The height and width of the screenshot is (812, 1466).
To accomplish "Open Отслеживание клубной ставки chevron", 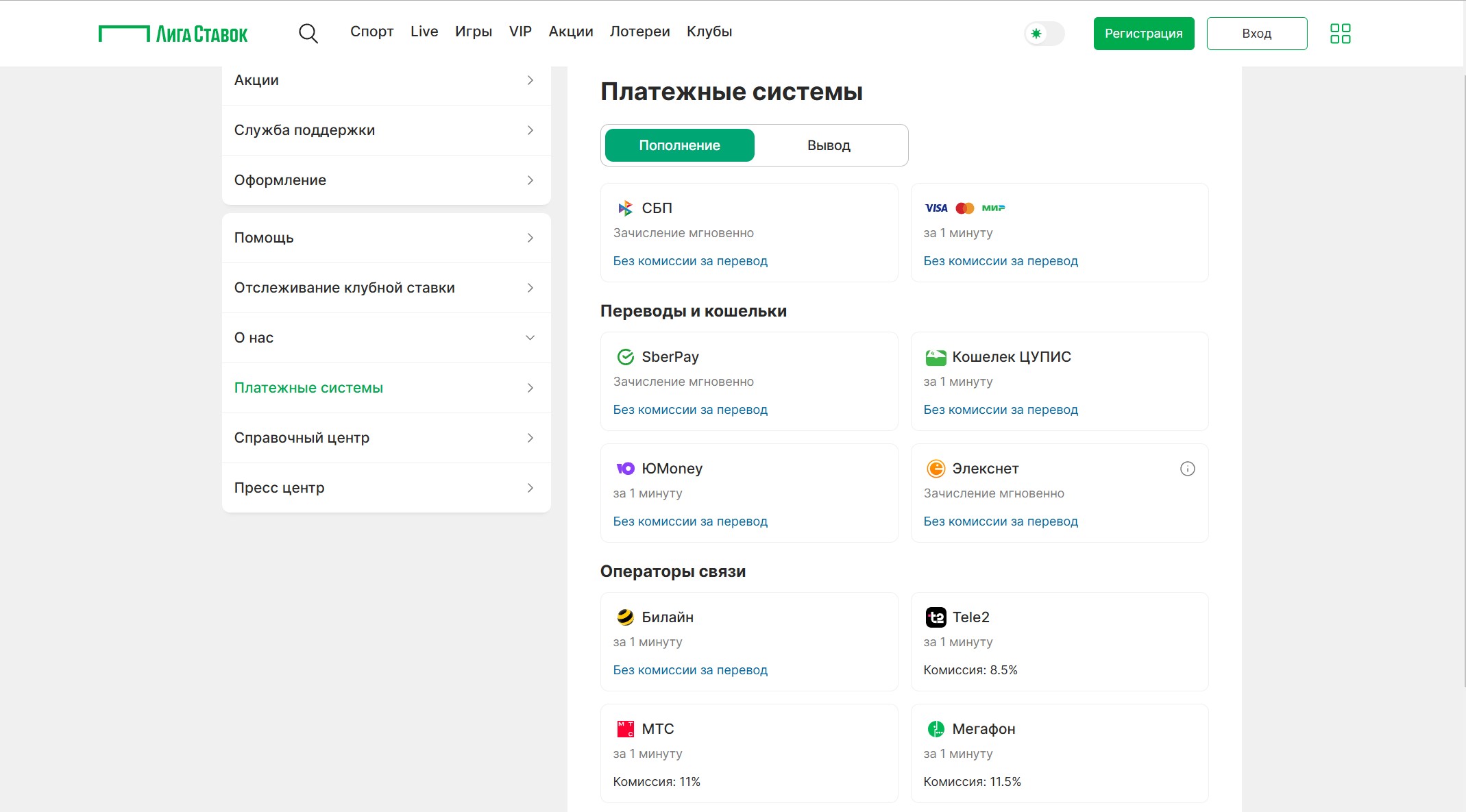I will pos(530,288).
